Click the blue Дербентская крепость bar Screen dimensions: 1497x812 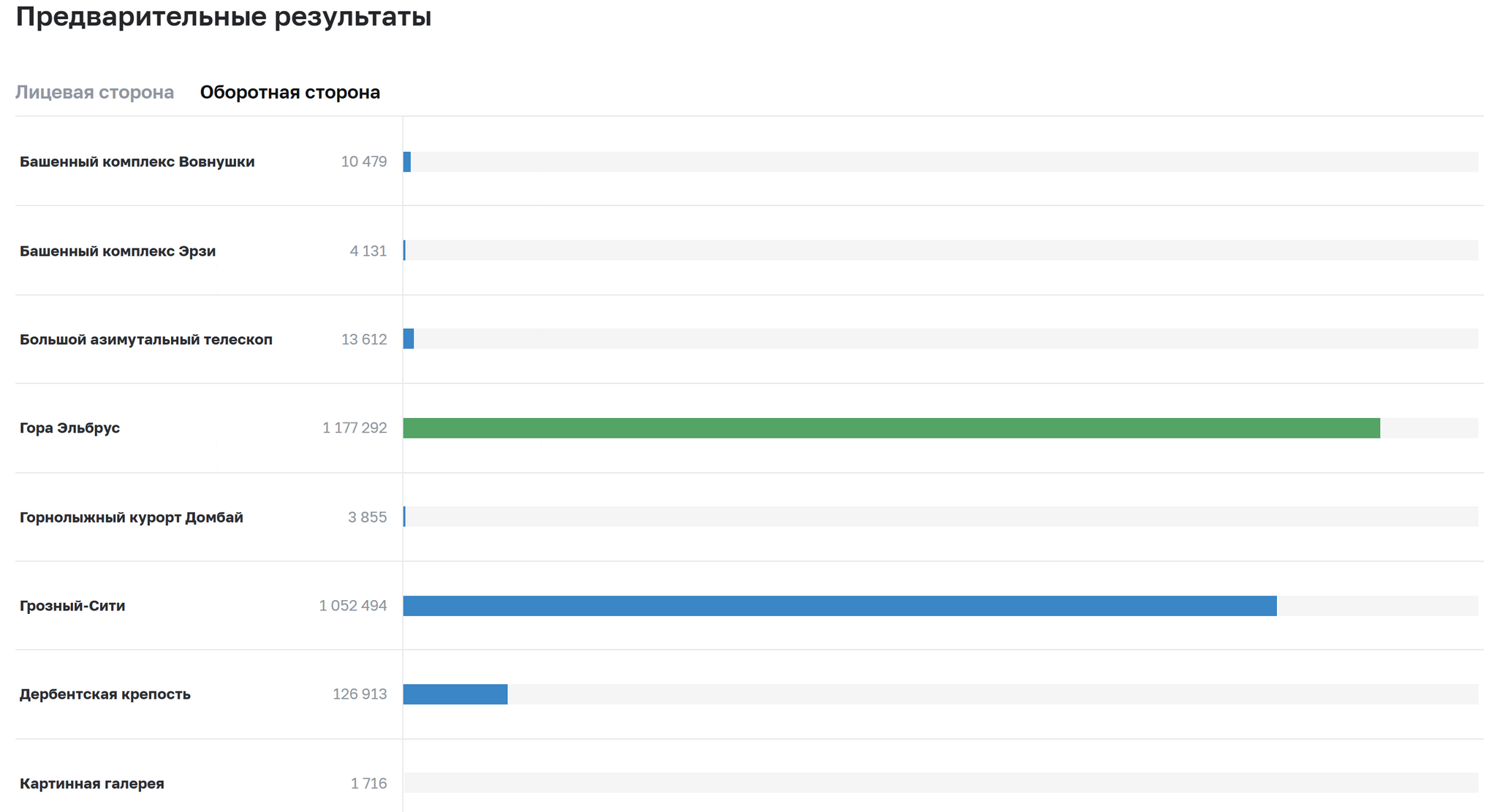(x=455, y=694)
